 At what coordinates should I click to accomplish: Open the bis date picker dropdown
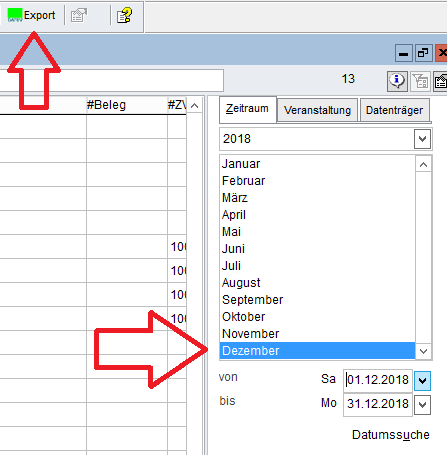click(422, 405)
